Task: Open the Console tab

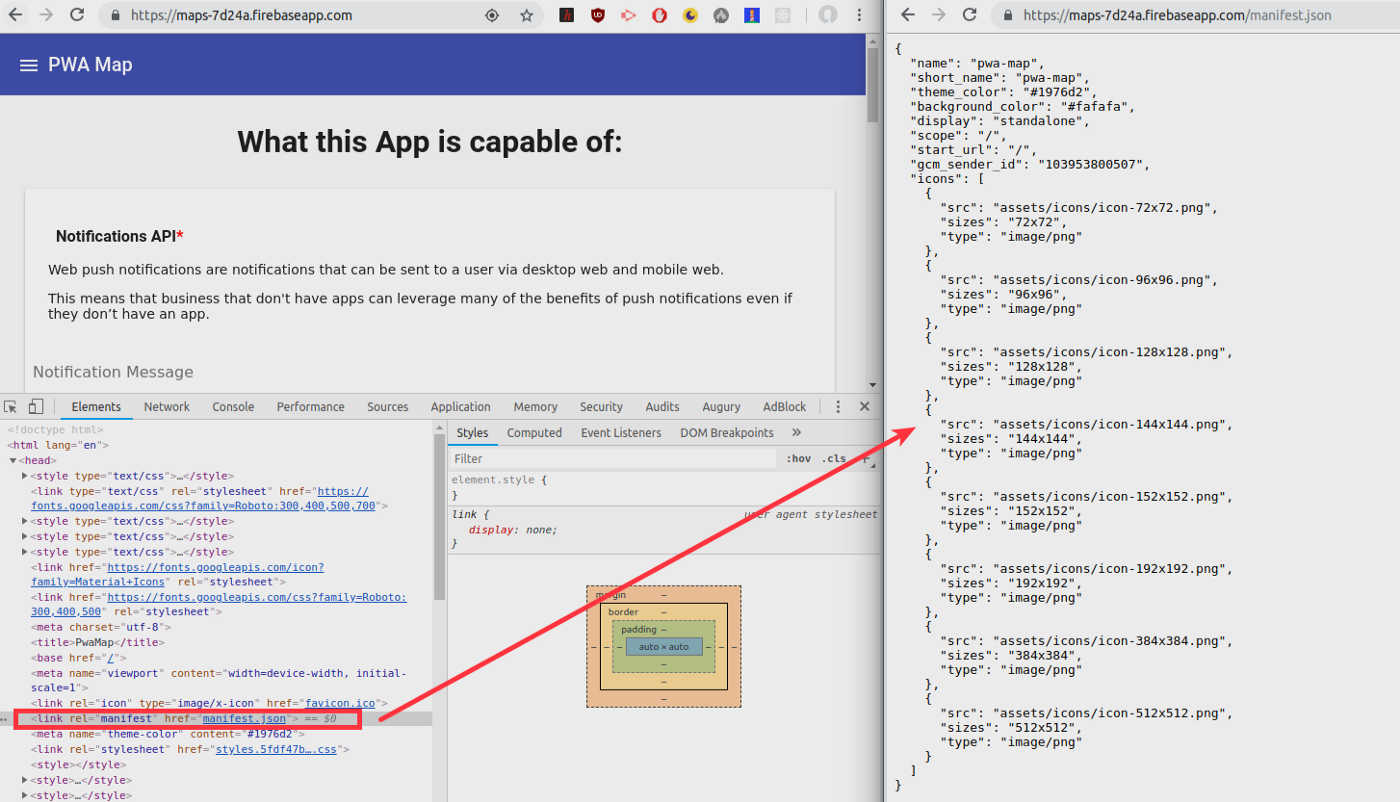Action: [233, 407]
